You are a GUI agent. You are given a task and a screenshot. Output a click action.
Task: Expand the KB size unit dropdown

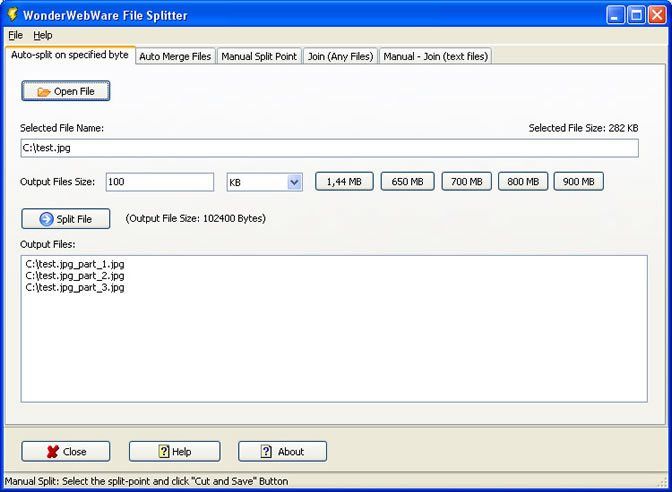294,182
